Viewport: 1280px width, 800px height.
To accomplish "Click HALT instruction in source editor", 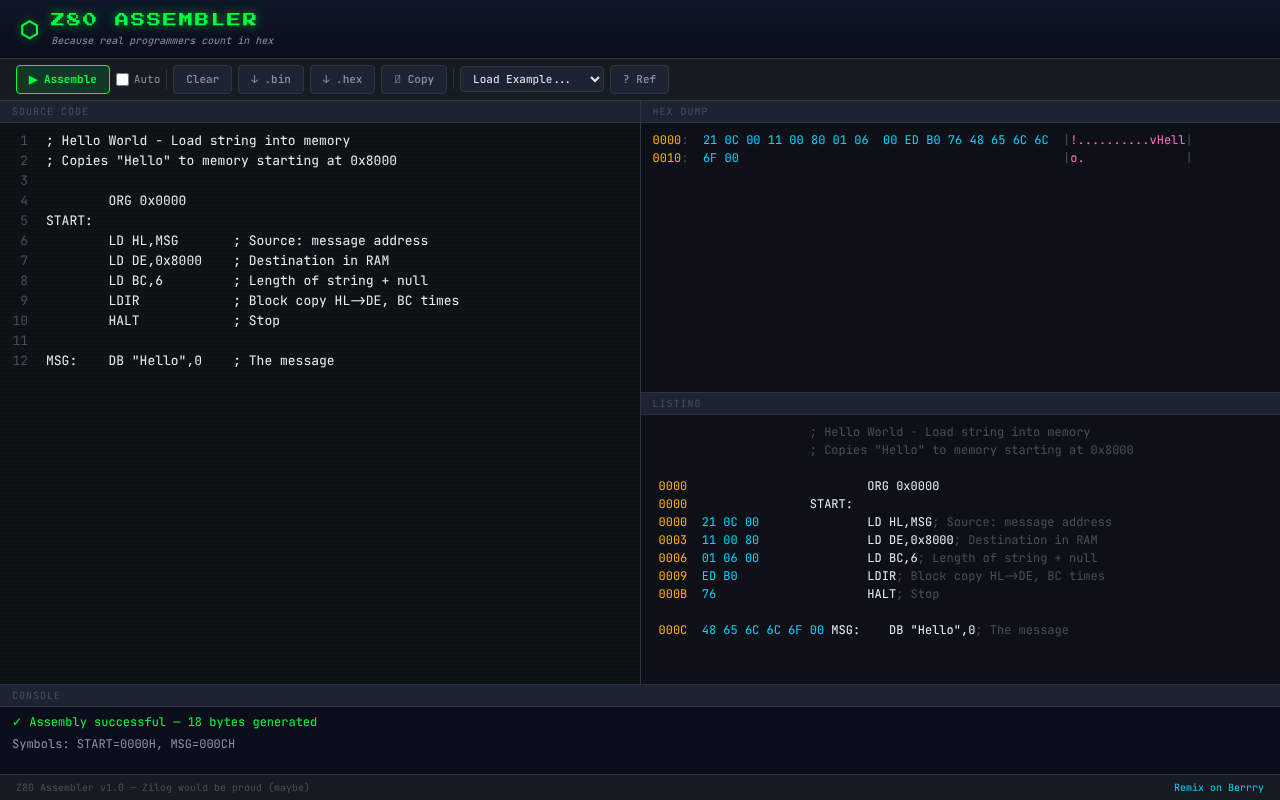I will tap(124, 321).
